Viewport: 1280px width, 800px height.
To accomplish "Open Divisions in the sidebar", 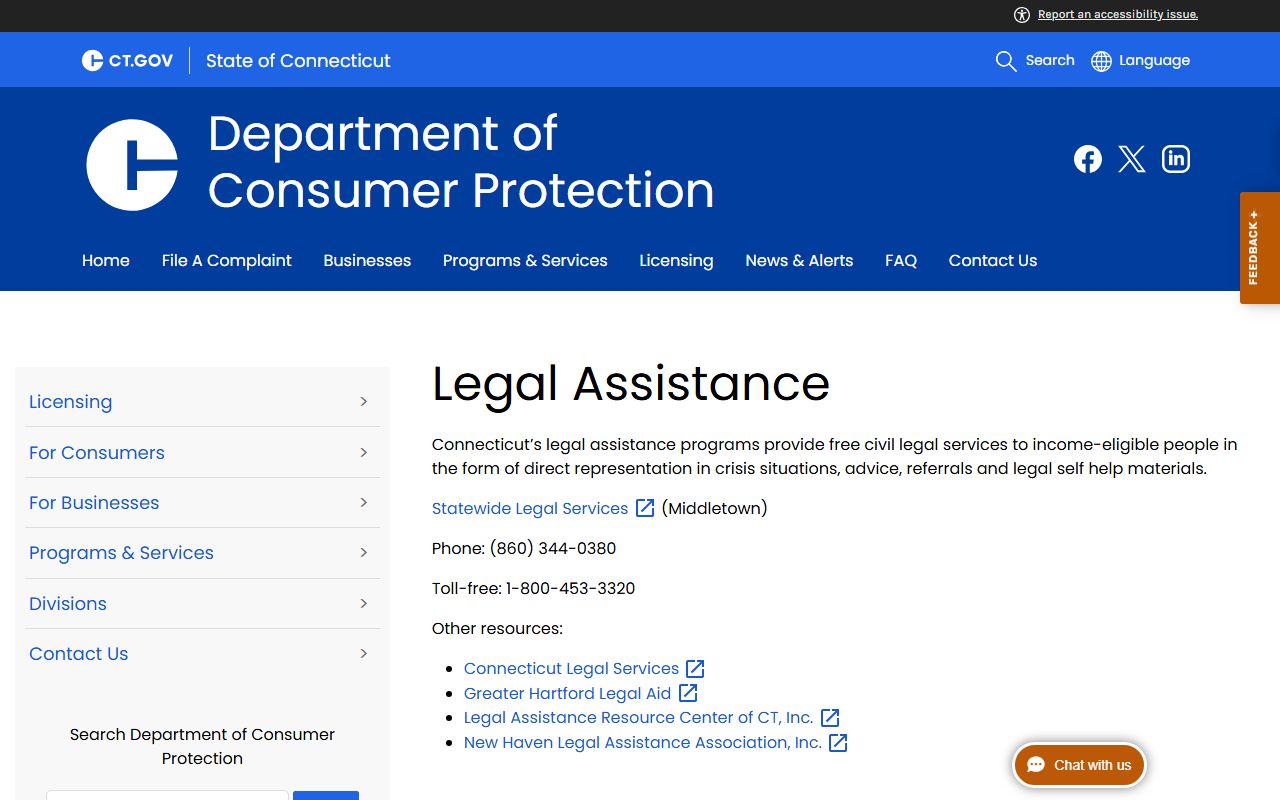I will tap(68, 603).
